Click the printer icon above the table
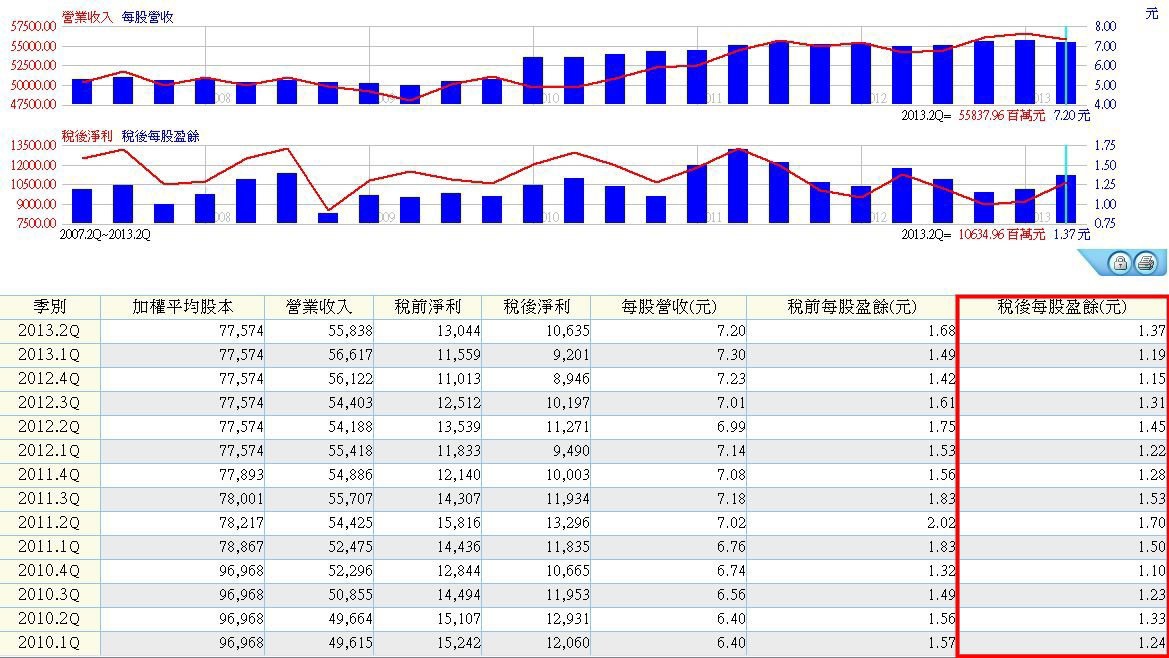The height and width of the screenshot is (658, 1169). tap(1146, 262)
